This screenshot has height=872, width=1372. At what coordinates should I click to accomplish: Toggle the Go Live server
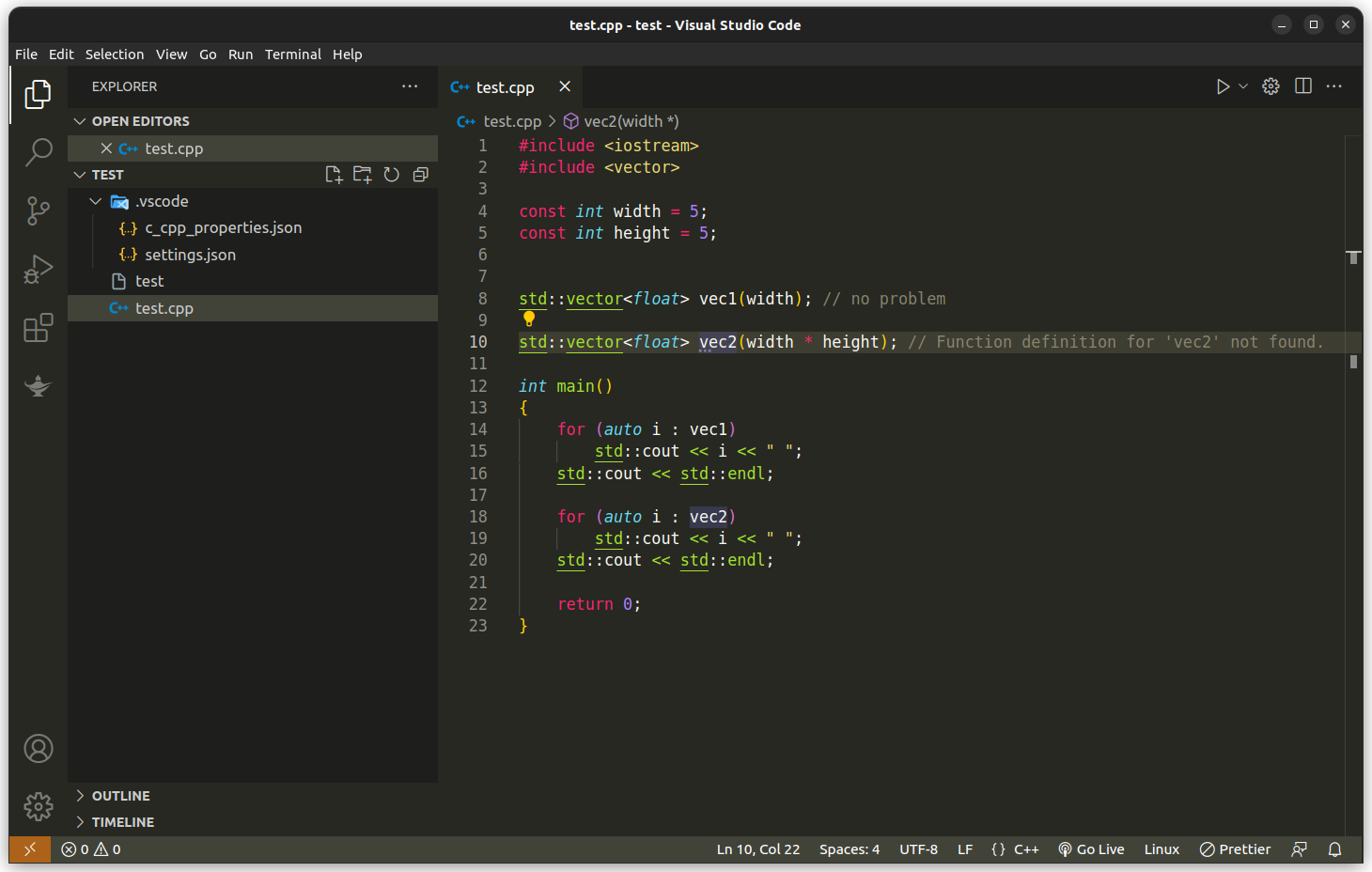click(x=1090, y=849)
